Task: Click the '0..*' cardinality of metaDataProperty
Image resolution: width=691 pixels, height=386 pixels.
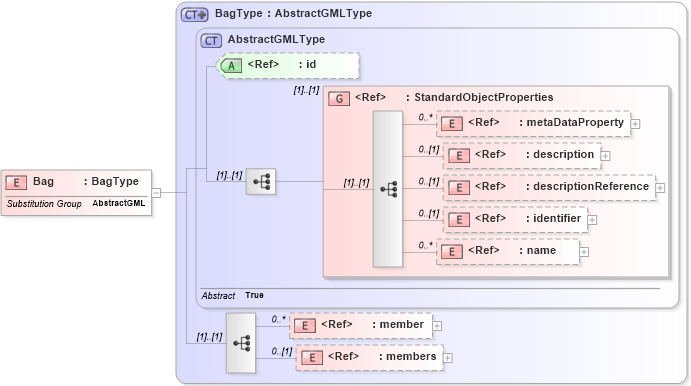Action: point(425,117)
